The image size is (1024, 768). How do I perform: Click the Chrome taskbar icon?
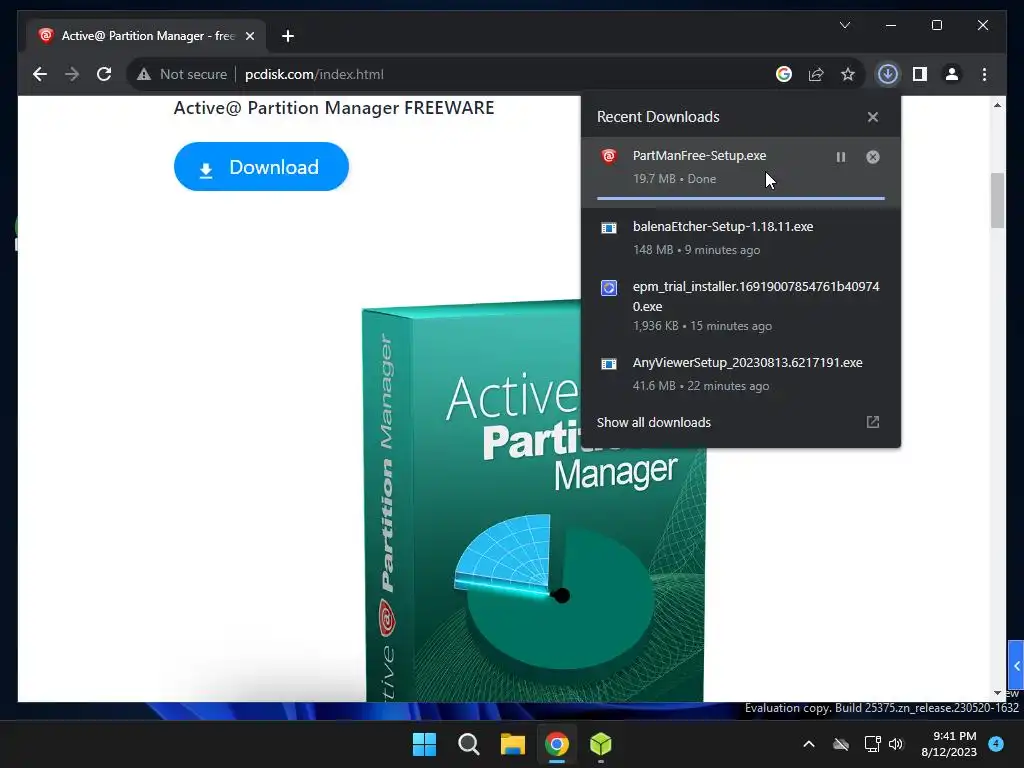click(556, 744)
